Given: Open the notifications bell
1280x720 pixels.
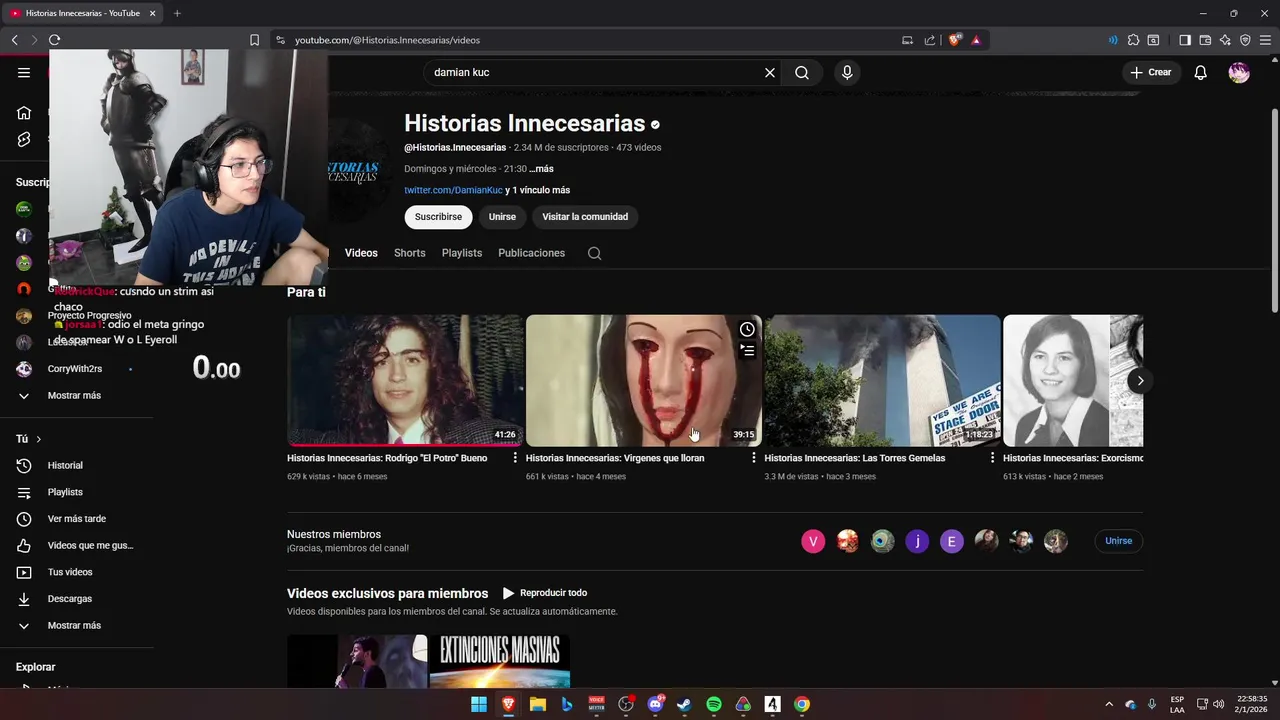Looking at the screenshot, I should click(1201, 72).
